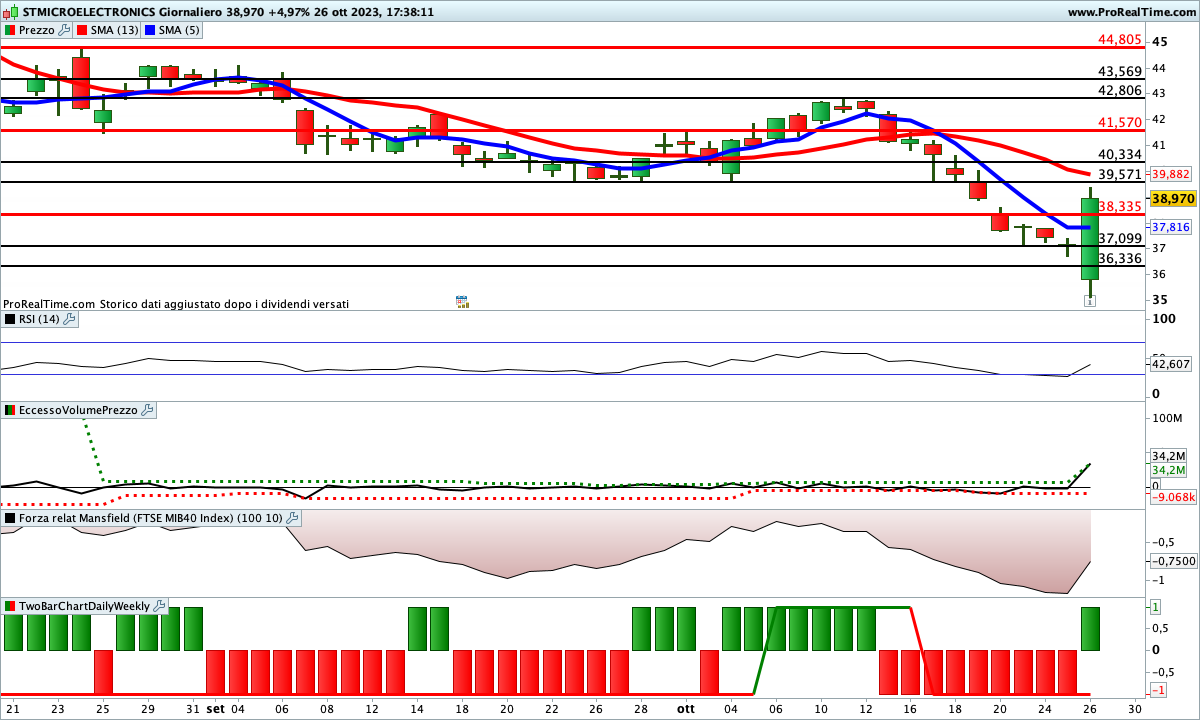Select the SMA (5) indicator label
Image resolution: width=1200 pixels, height=720 pixels.
[x=179, y=30]
